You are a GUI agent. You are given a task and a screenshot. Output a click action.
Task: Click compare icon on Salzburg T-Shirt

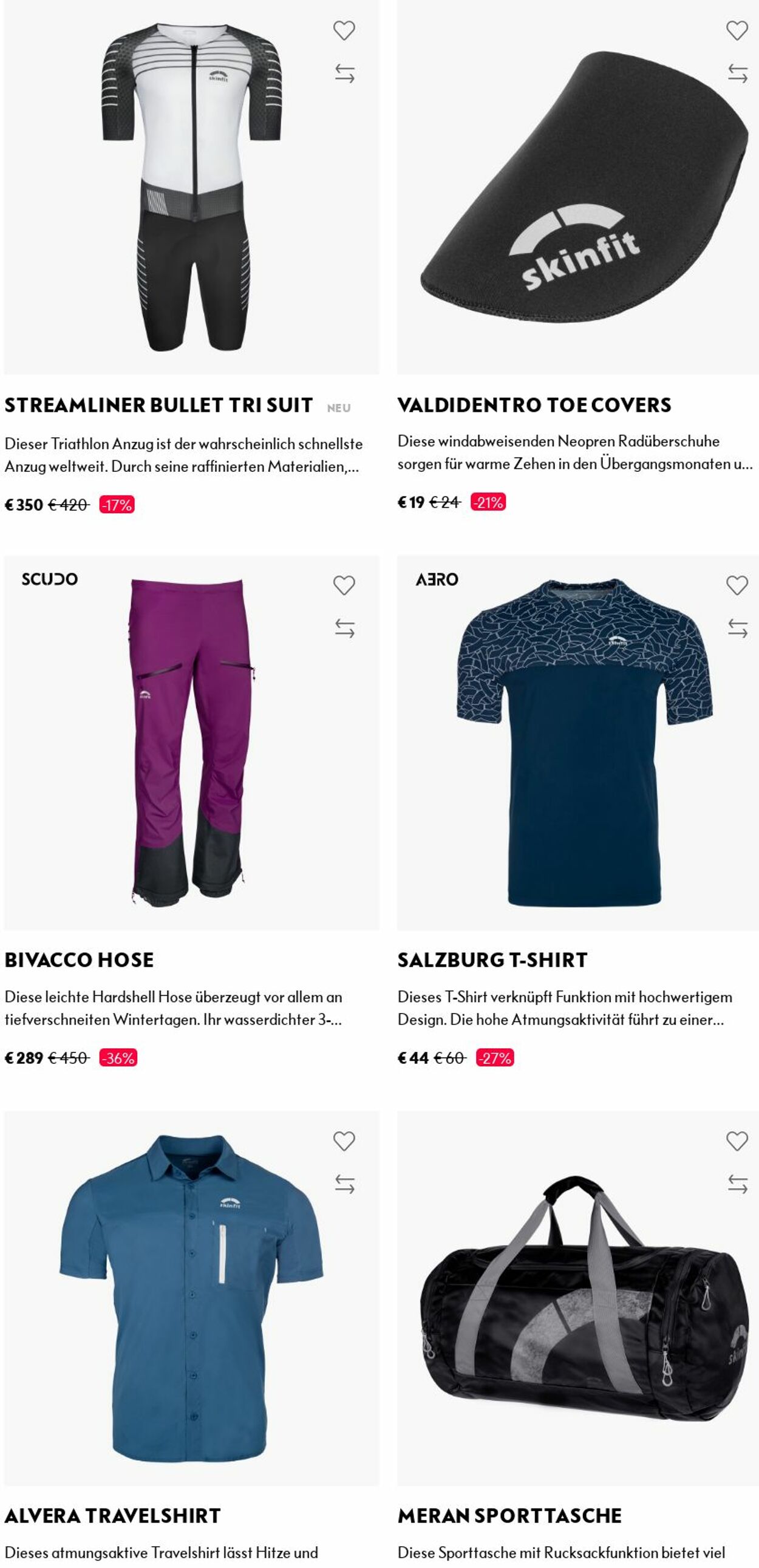pyautogui.click(x=738, y=628)
